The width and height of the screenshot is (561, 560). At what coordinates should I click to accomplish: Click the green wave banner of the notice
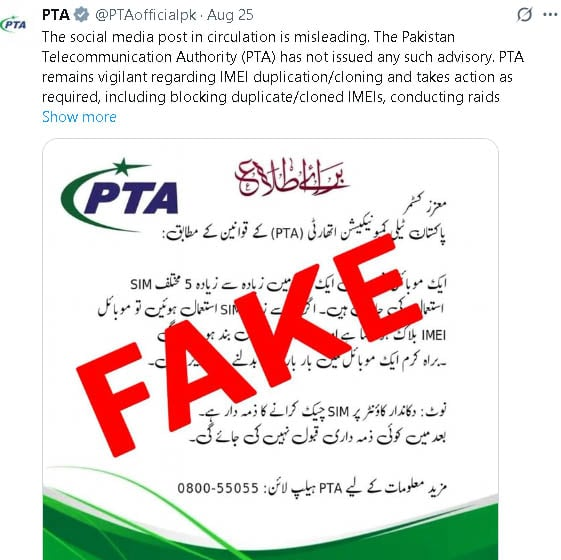coord(270,526)
